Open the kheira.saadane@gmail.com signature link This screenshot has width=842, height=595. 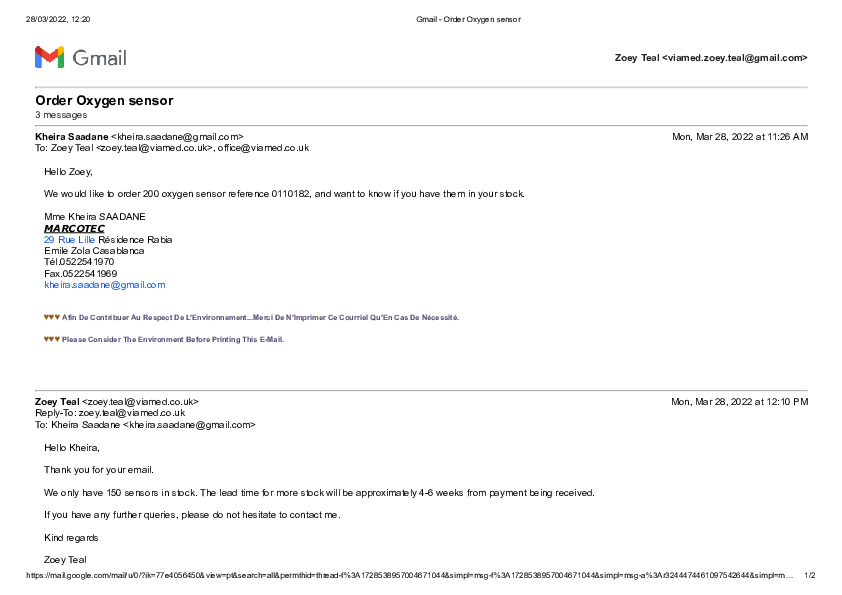click(x=104, y=284)
